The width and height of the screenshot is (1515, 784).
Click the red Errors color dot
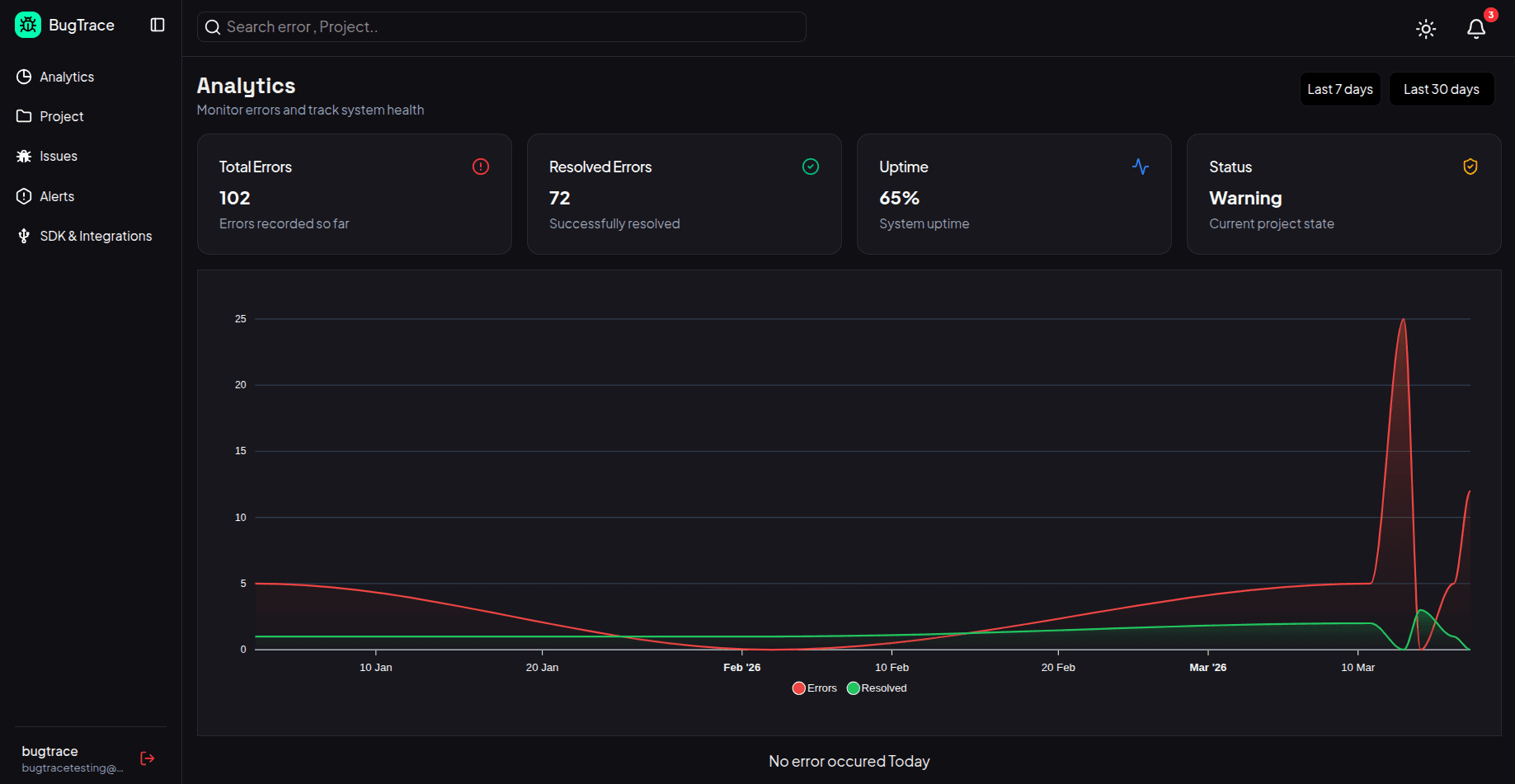coord(797,688)
